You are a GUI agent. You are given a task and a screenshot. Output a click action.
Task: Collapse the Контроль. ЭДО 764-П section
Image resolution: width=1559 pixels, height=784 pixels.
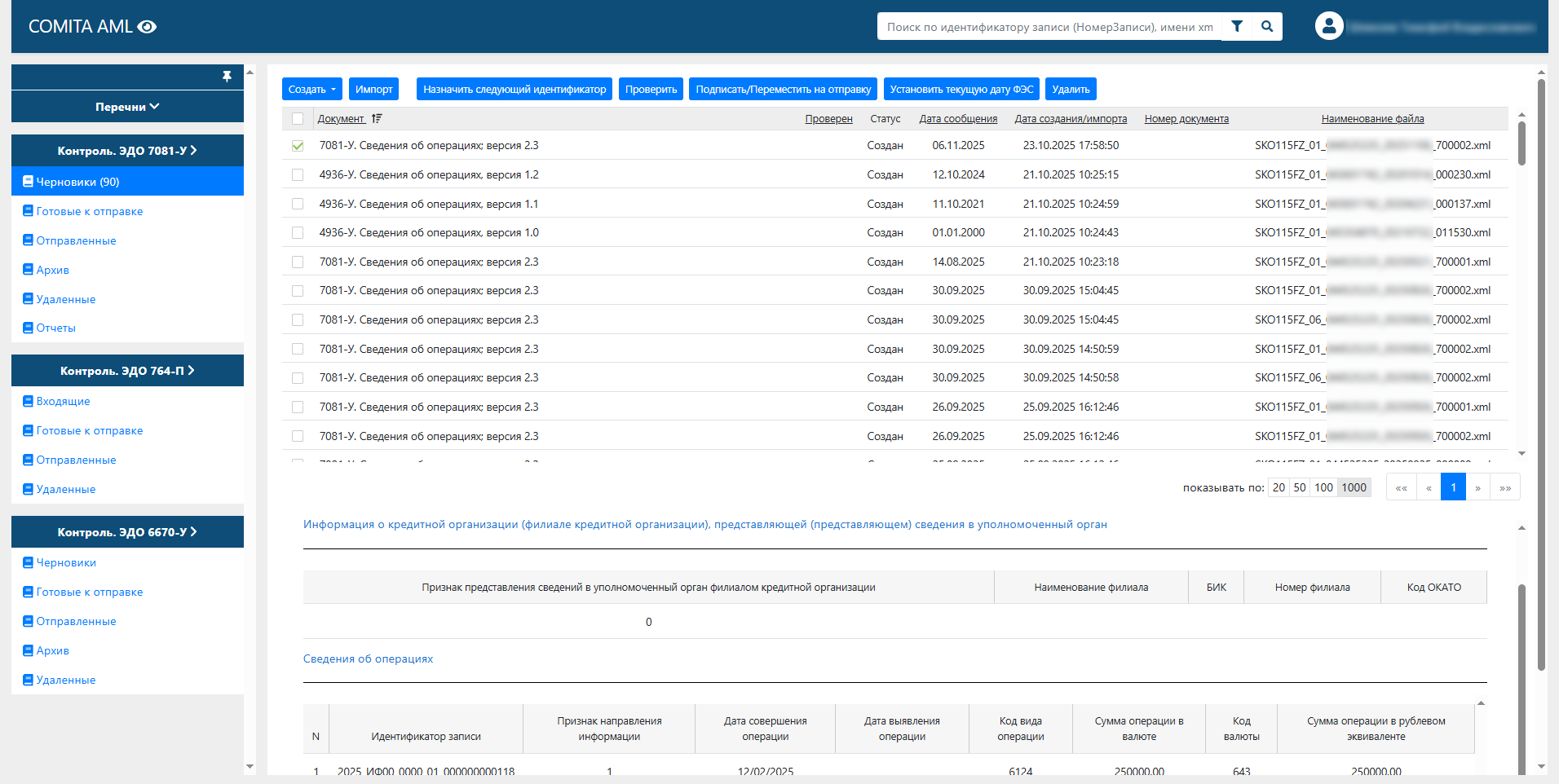[127, 371]
